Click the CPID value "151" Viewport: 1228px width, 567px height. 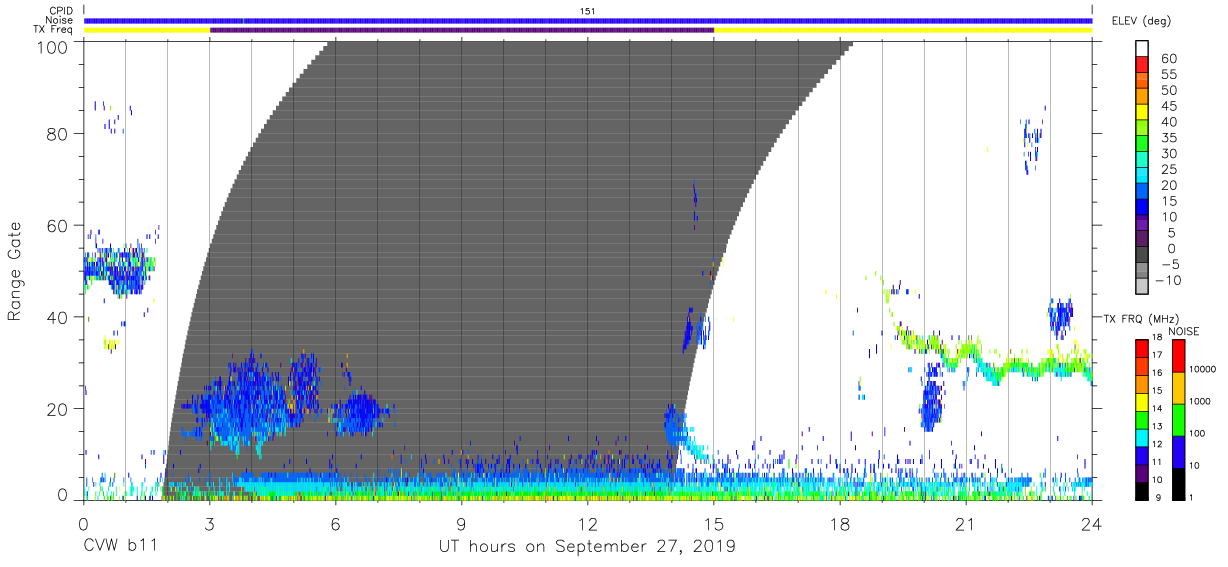tap(588, 11)
